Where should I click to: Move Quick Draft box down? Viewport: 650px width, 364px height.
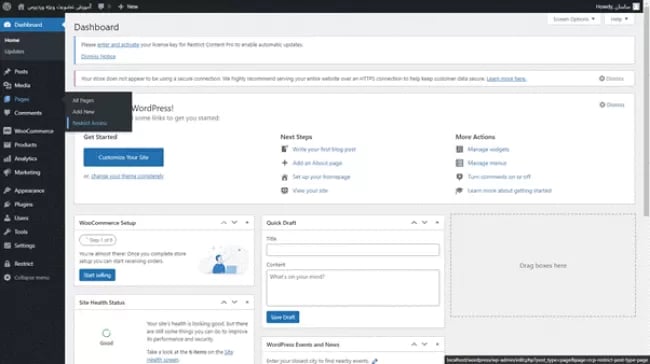coord(424,223)
